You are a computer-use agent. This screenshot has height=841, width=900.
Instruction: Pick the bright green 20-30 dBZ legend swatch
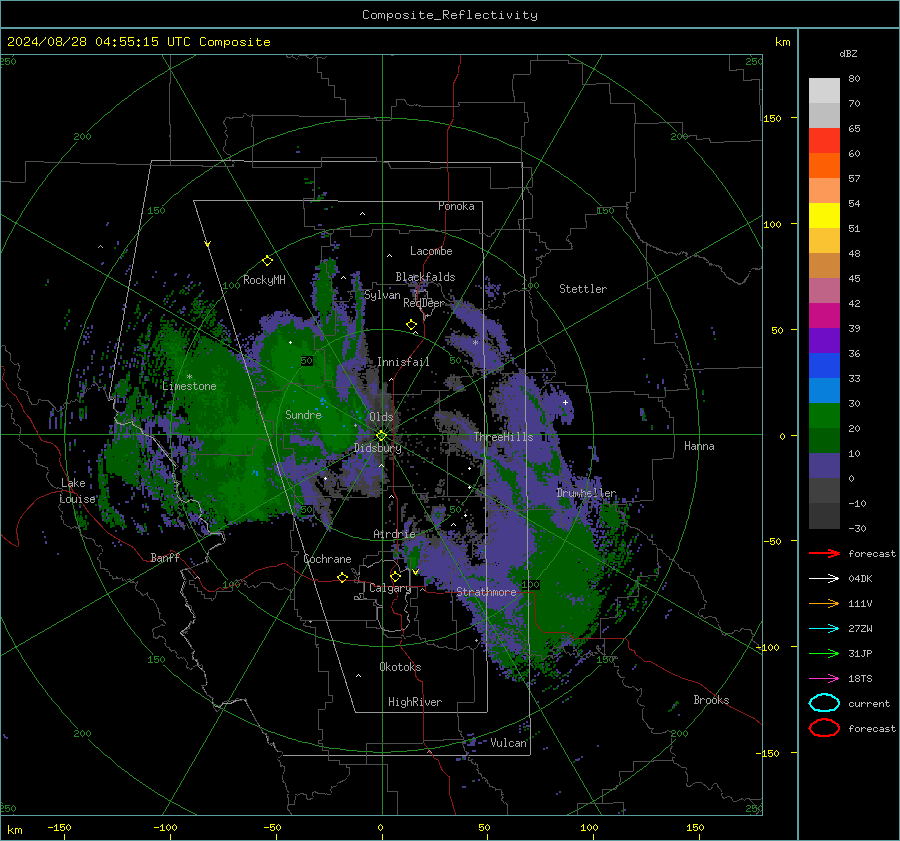(824, 416)
